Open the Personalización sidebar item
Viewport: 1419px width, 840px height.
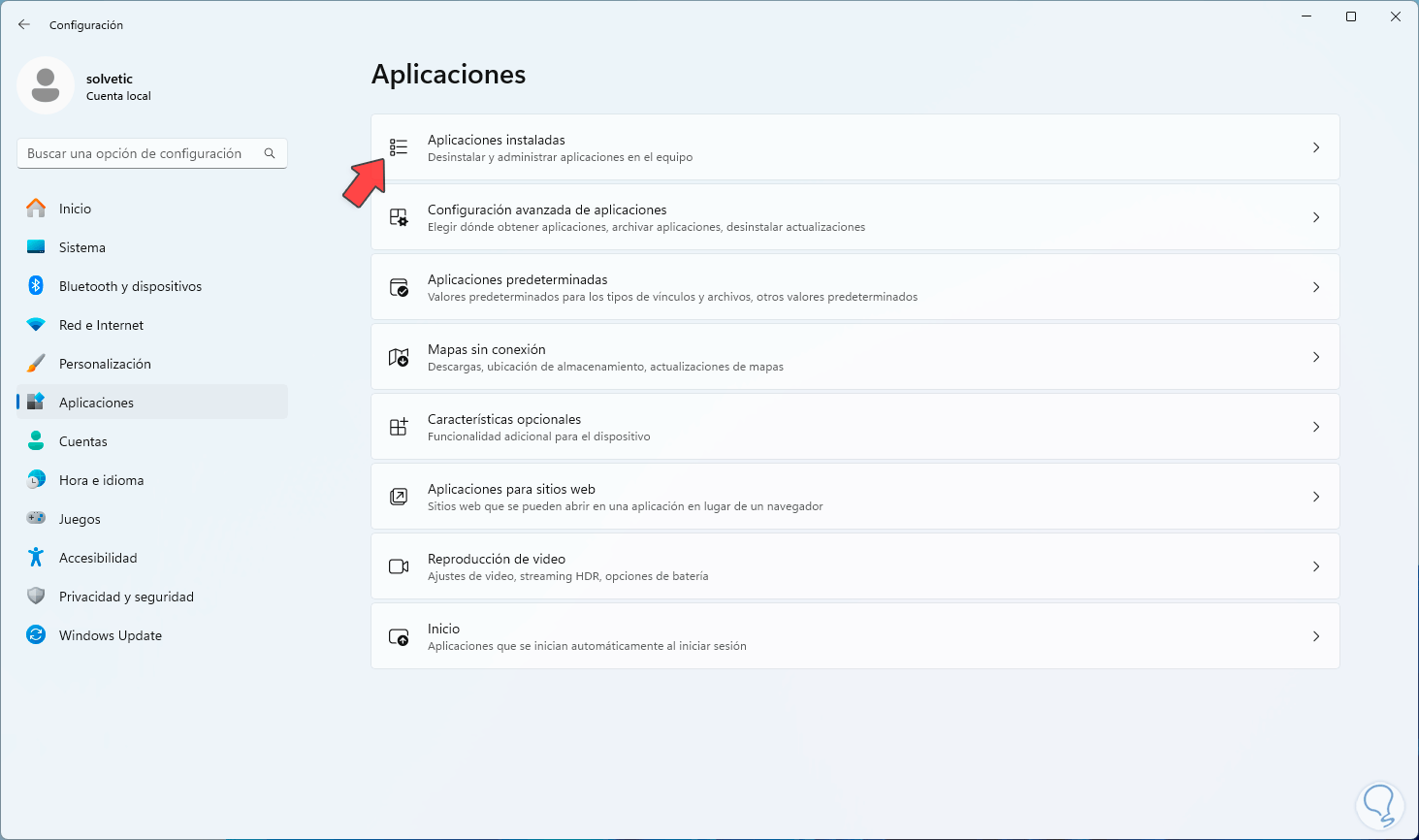[x=105, y=364]
